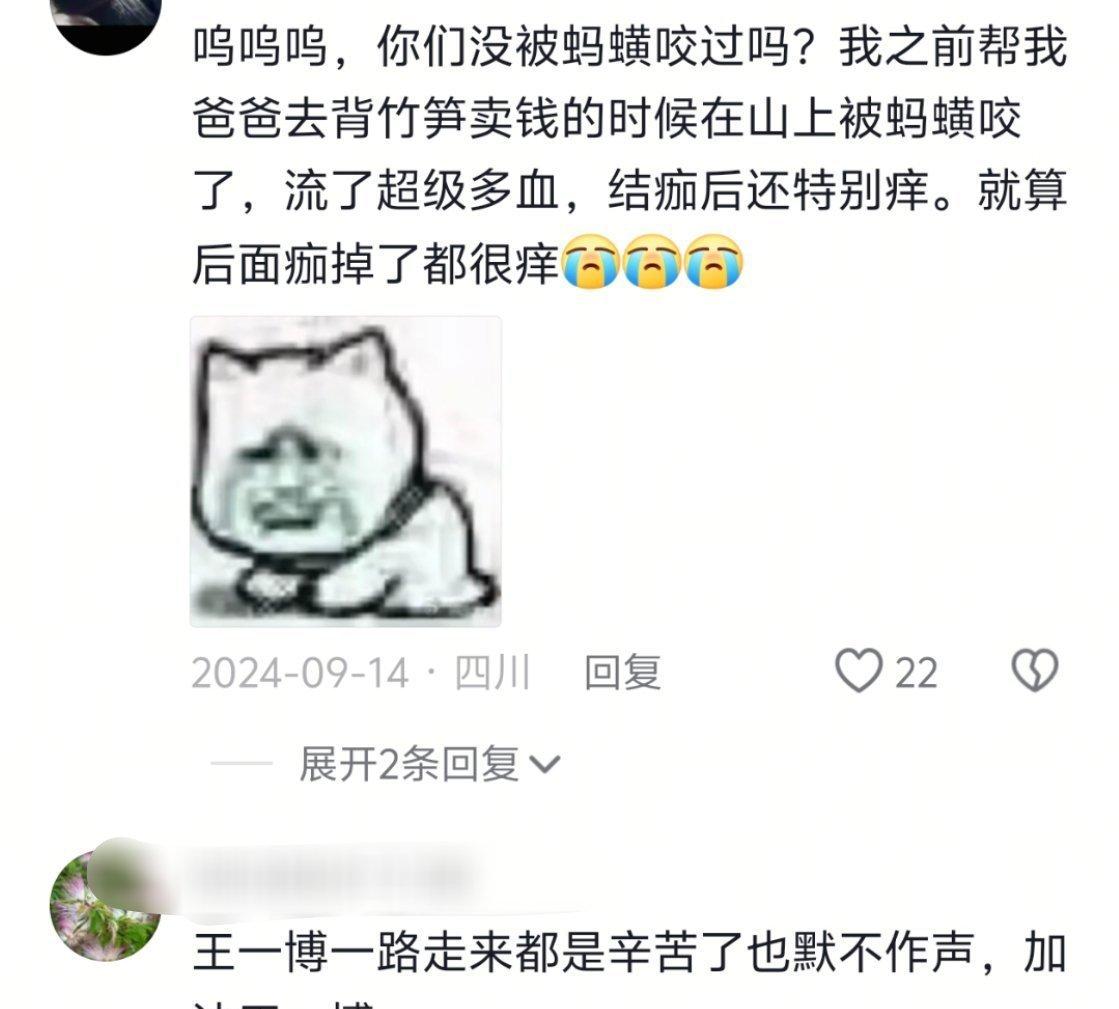Click the short line before 展开2条回复

click(241, 764)
